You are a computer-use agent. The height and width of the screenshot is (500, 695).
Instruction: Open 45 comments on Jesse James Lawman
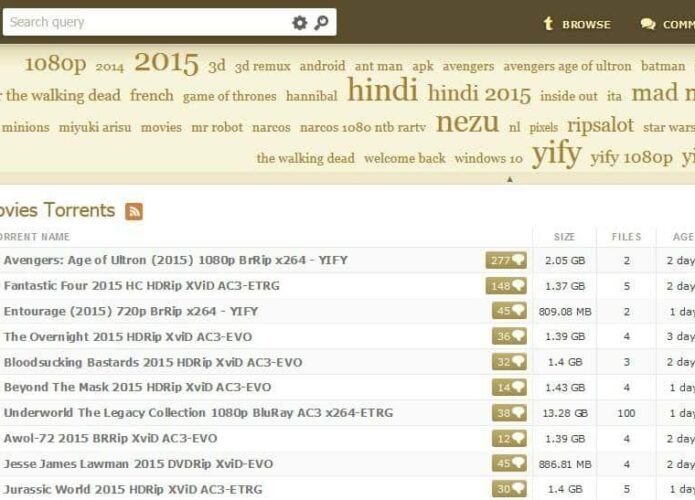pyautogui.click(x=509, y=464)
